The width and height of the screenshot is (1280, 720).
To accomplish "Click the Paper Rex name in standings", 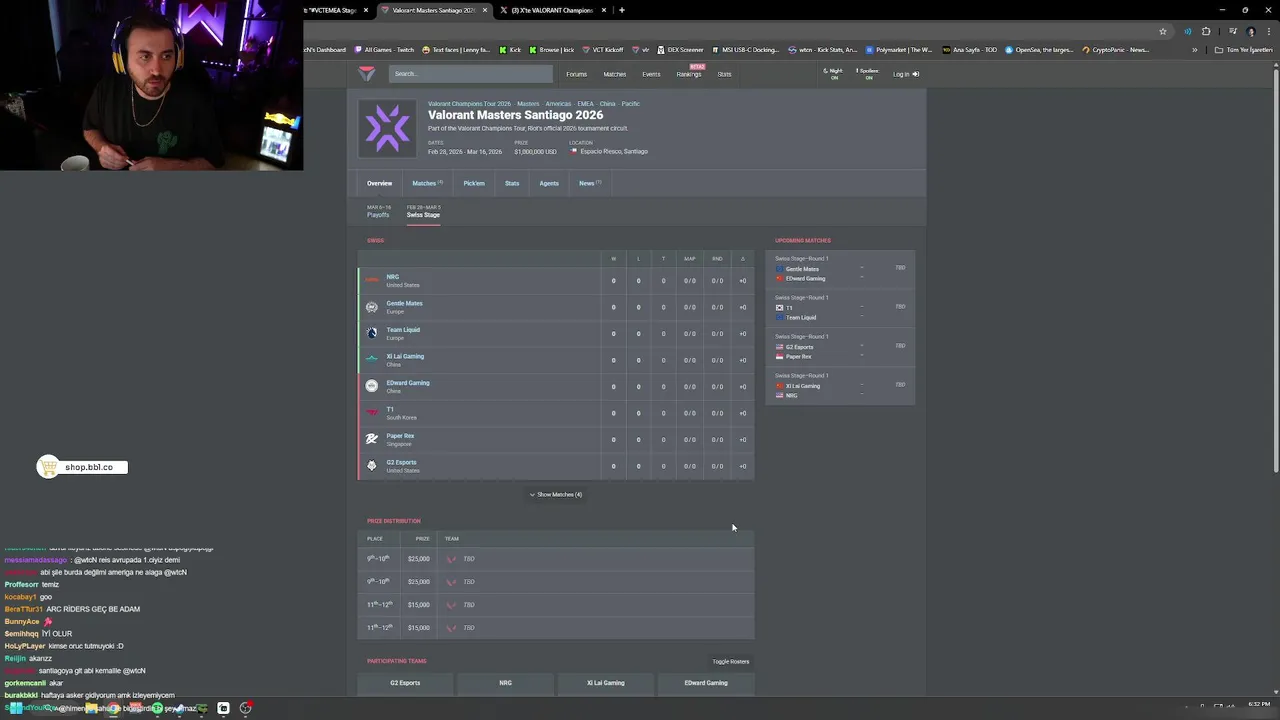I will pos(400,436).
